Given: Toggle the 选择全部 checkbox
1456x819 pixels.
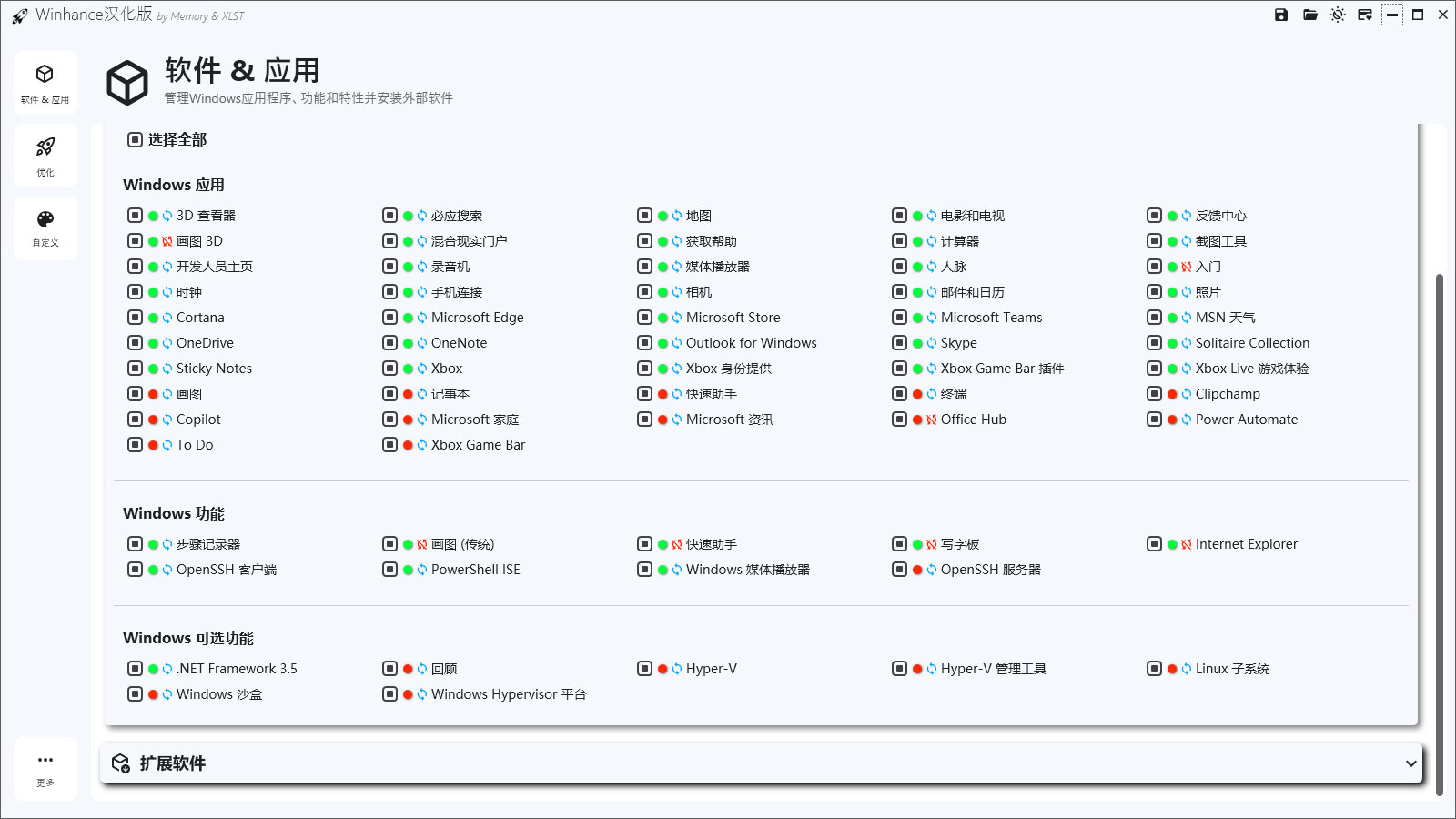Looking at the screenshot, I should (x=135, y=139).
